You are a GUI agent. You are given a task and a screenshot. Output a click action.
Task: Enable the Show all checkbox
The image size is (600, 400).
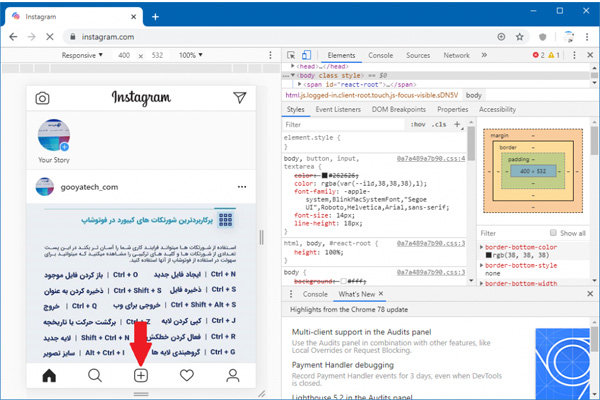pos(553,233)
